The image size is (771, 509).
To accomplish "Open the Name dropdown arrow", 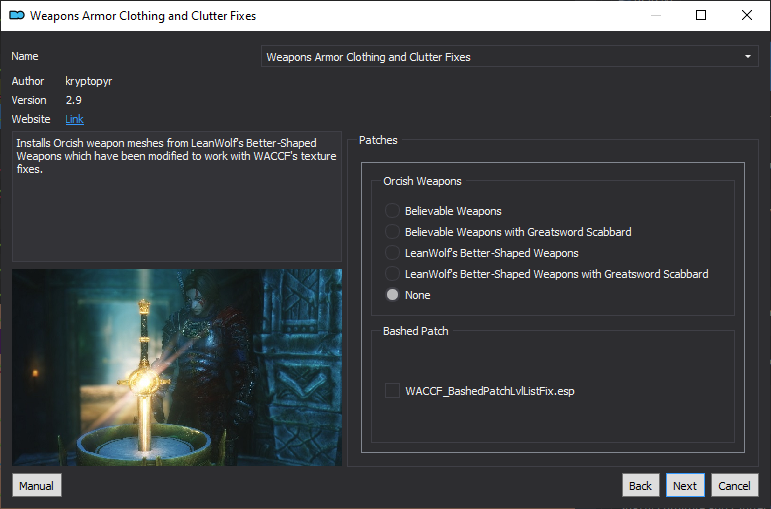I will coord(747,57).
